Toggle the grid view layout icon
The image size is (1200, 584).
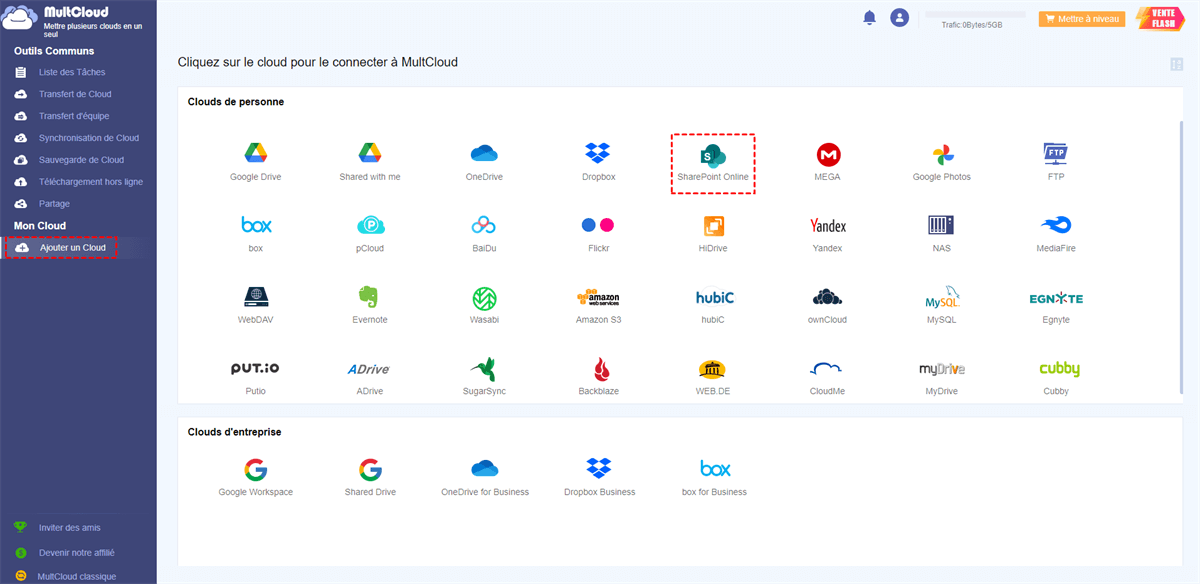1176,64
